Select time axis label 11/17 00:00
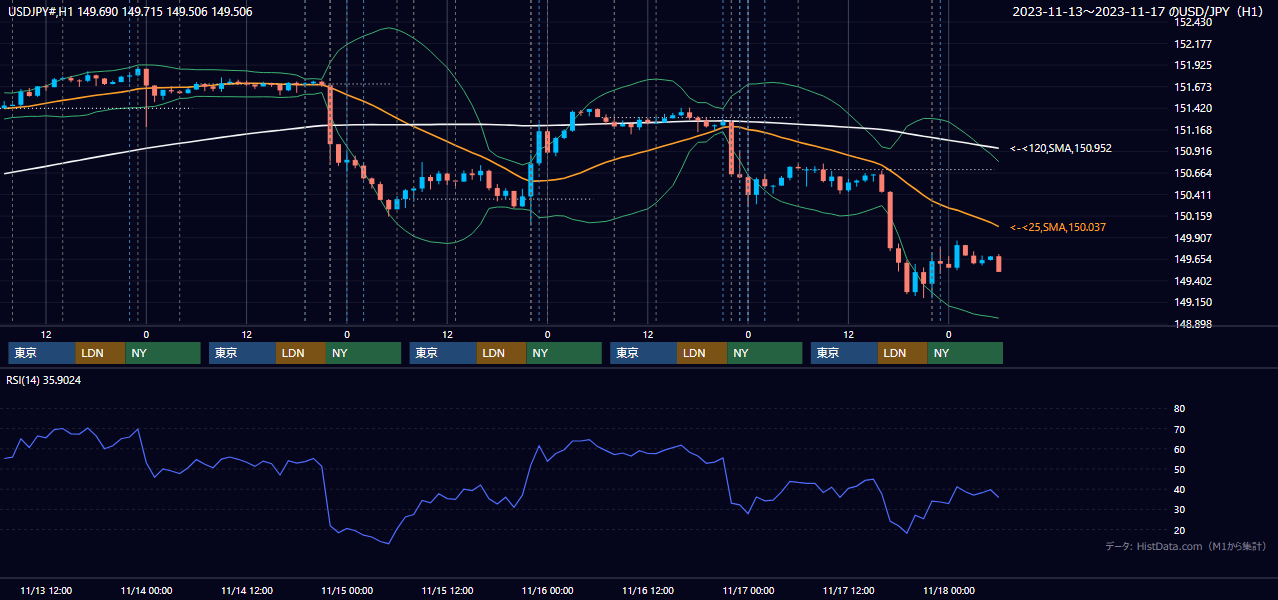Viewport: 1278px width, 600px height. 748,590
